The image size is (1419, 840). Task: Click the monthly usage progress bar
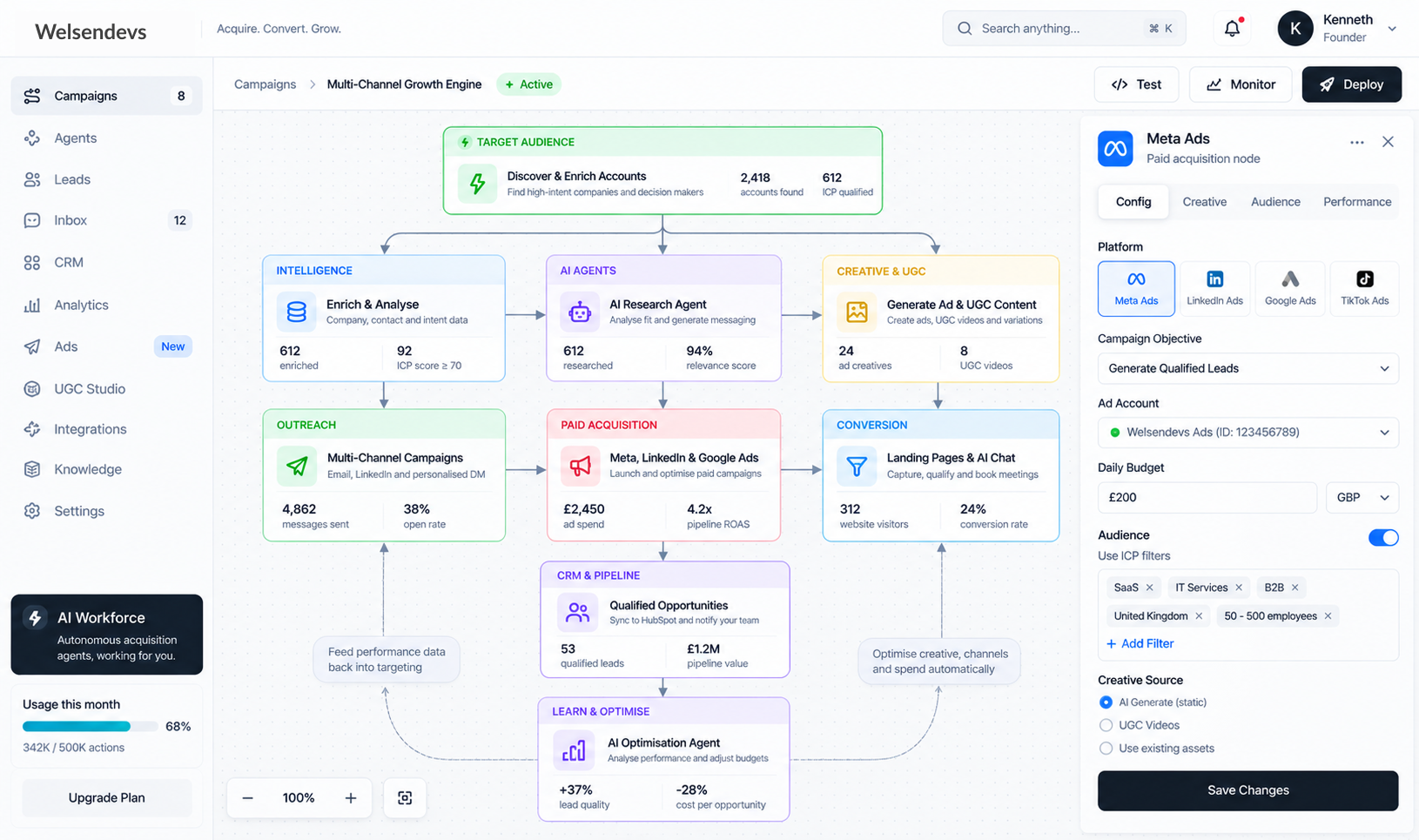pos(91,726)
